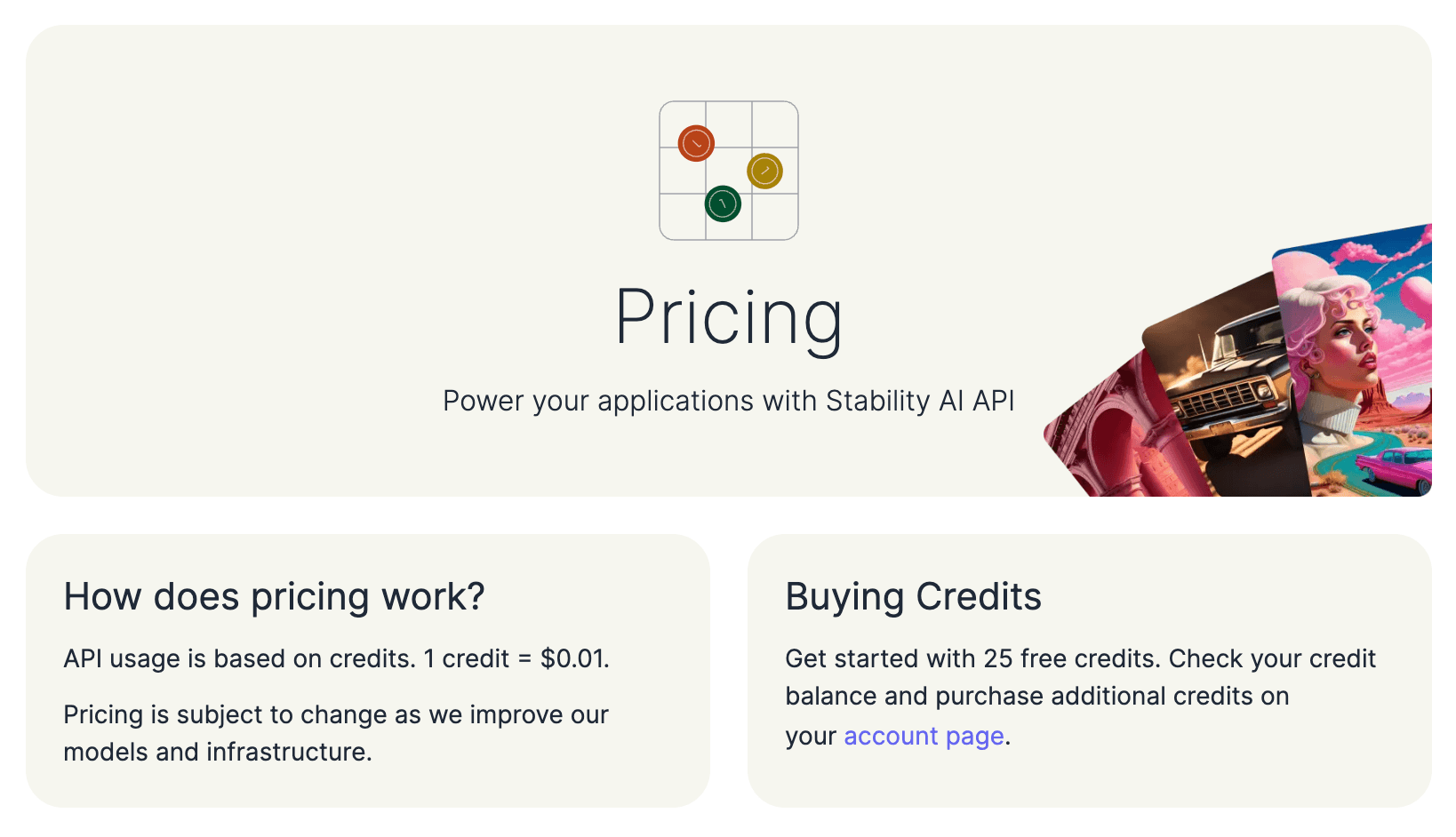Click the "Stability AI API" words in subtitle

[920, 401]
